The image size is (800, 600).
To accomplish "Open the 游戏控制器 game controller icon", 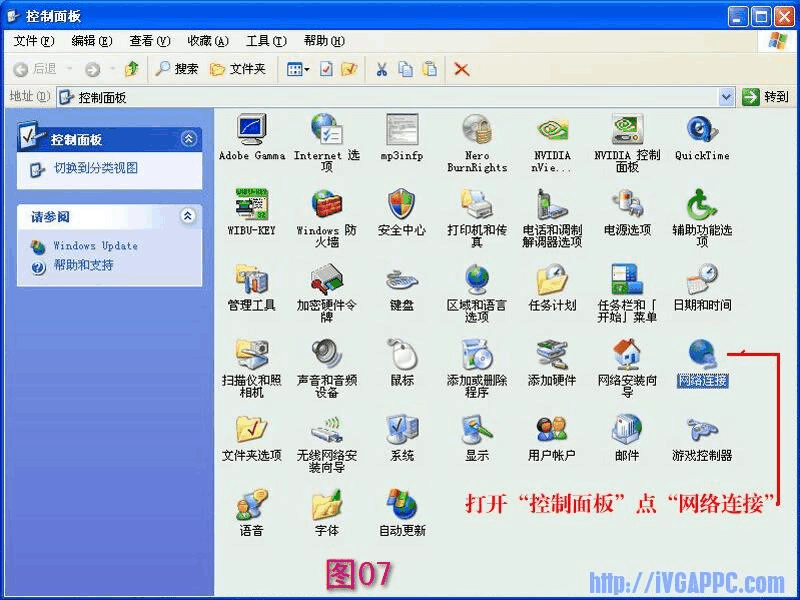I will tap(702, 430).
